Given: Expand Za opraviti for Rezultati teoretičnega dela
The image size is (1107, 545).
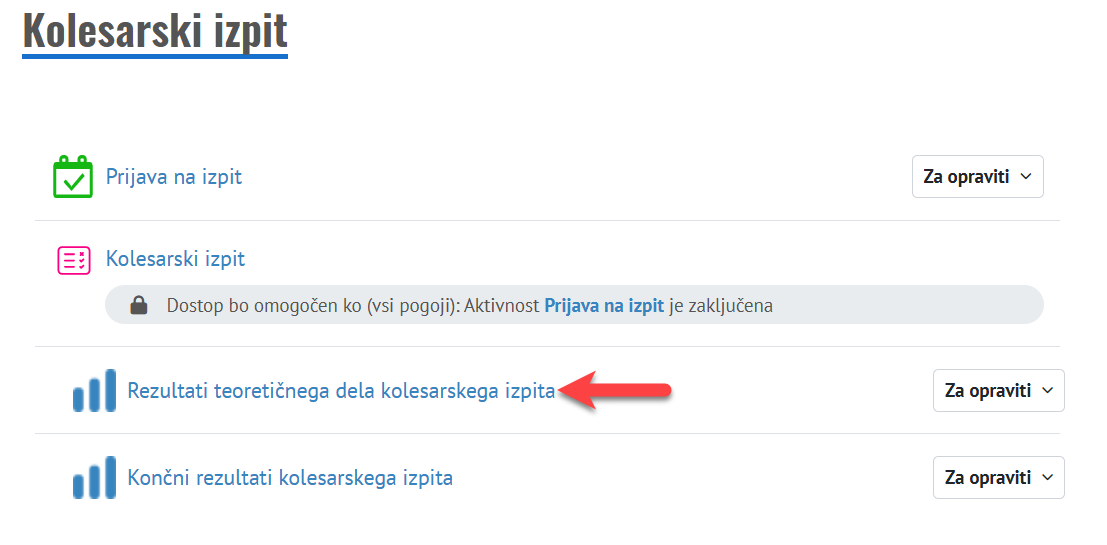Looking at the screenshot, I should [x=998, y=391].
